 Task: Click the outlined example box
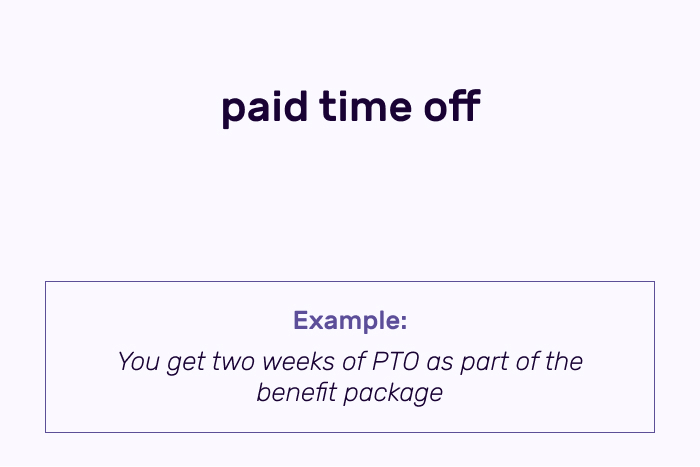click(350, 357)
